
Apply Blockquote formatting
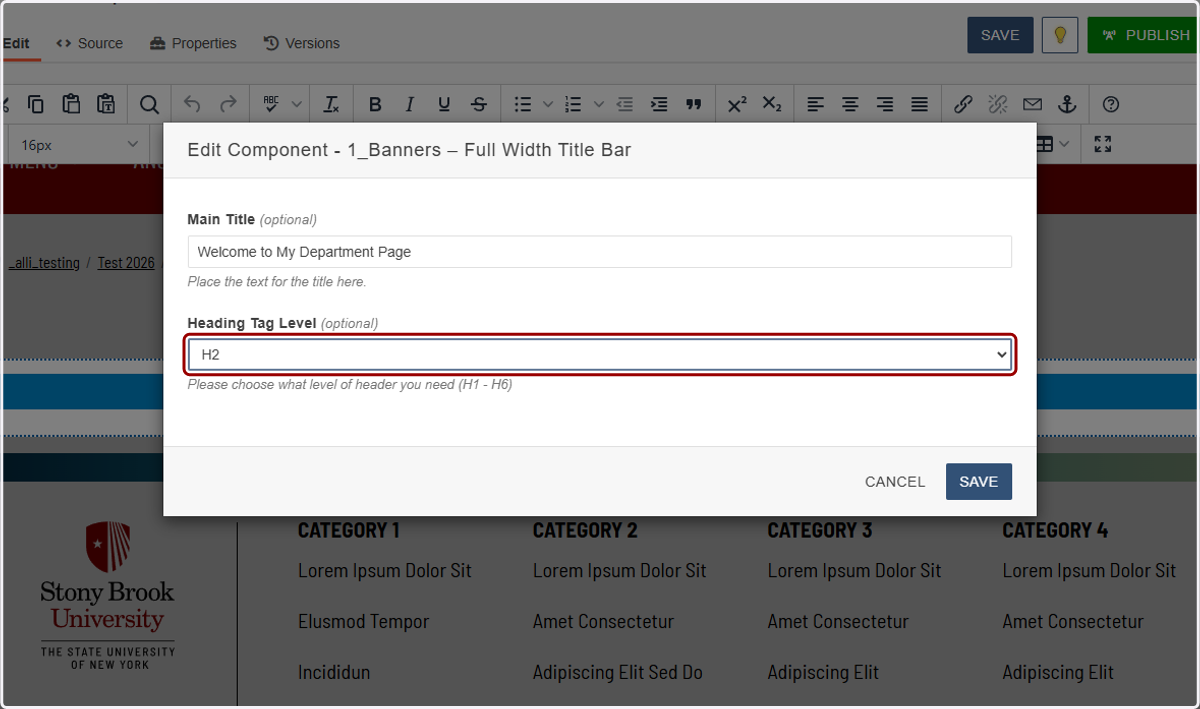coord(694,104)
